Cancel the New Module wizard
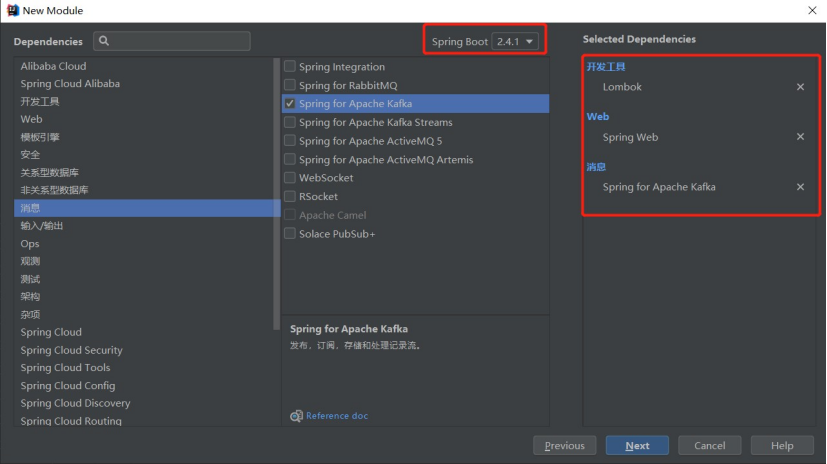The width and height of the screenshot is (827, 464). [x=709, y=446]
